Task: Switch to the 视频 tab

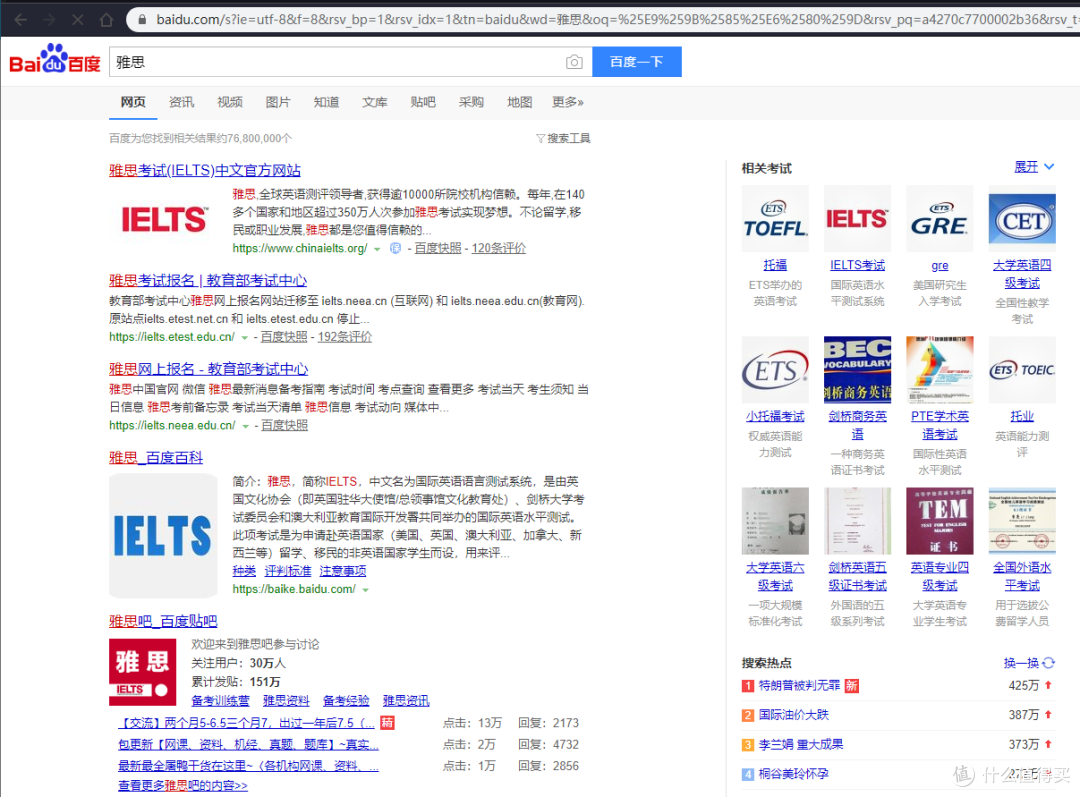Action: click(x=229, y=102)
